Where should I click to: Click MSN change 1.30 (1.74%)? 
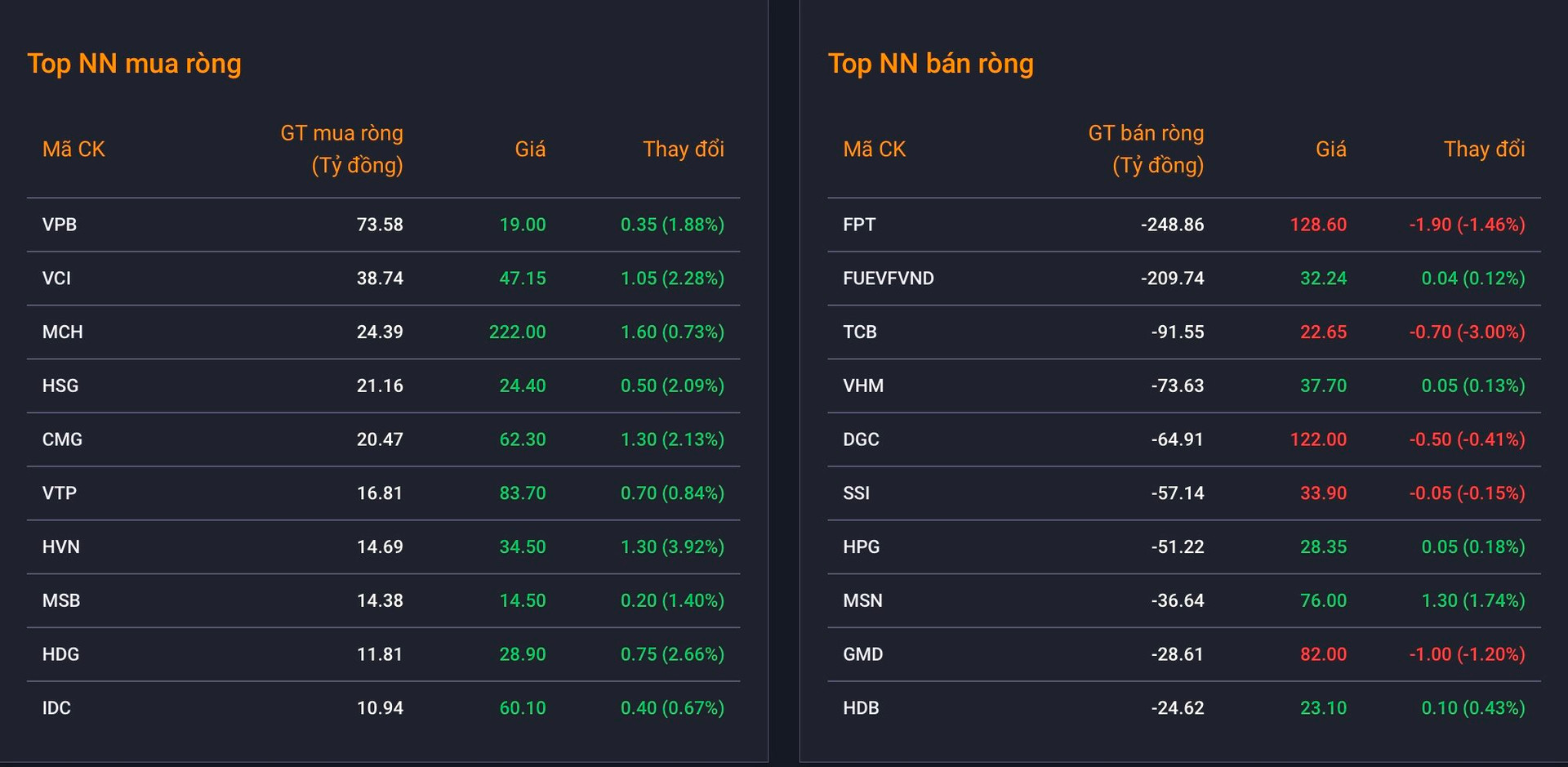click(1473, 600)
